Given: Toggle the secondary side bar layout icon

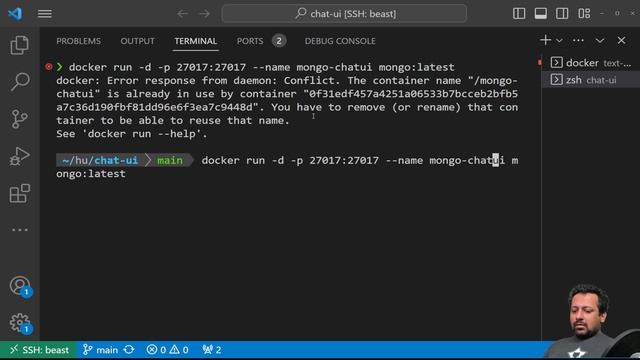Looking at the screenshot, I should click(x=562, y=13).
